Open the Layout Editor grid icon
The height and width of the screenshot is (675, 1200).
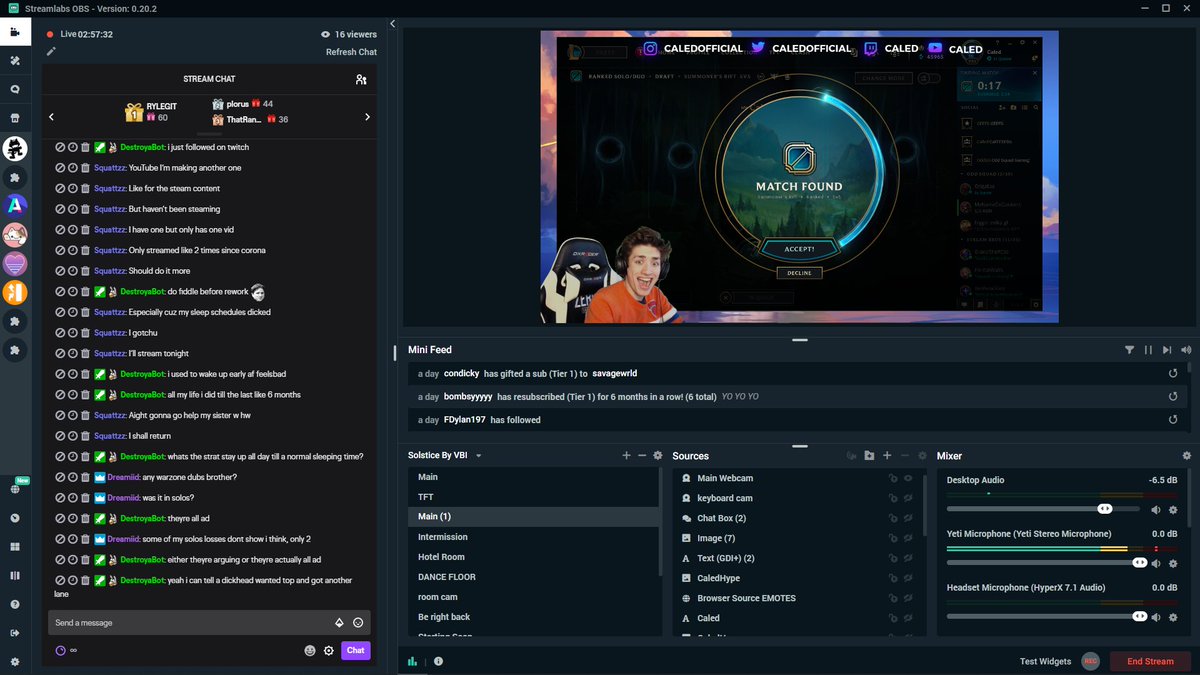pos(14,547)
